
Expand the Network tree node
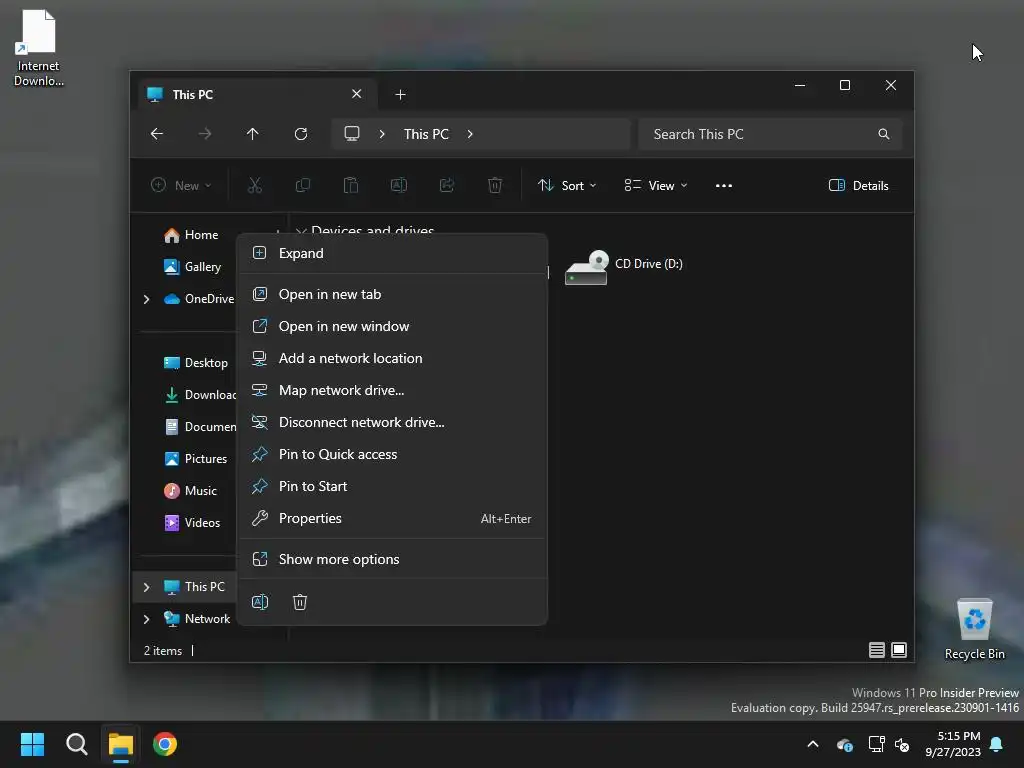[146, 619]
